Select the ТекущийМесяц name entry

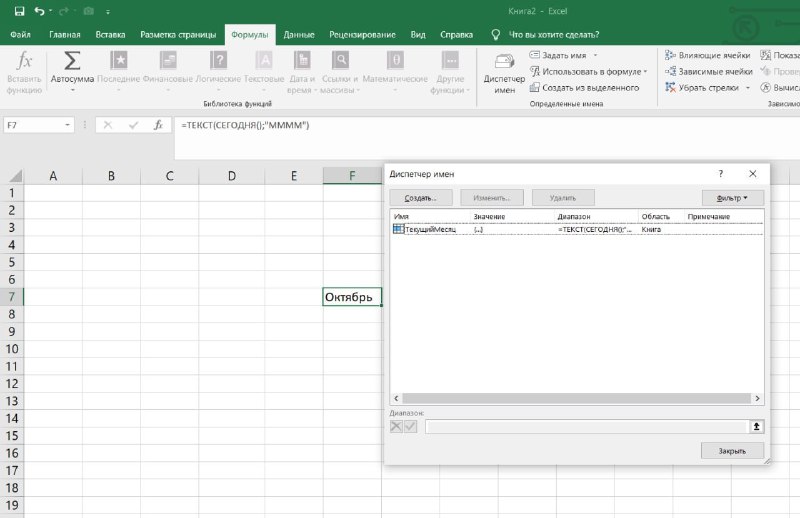(x=577, y=230)
